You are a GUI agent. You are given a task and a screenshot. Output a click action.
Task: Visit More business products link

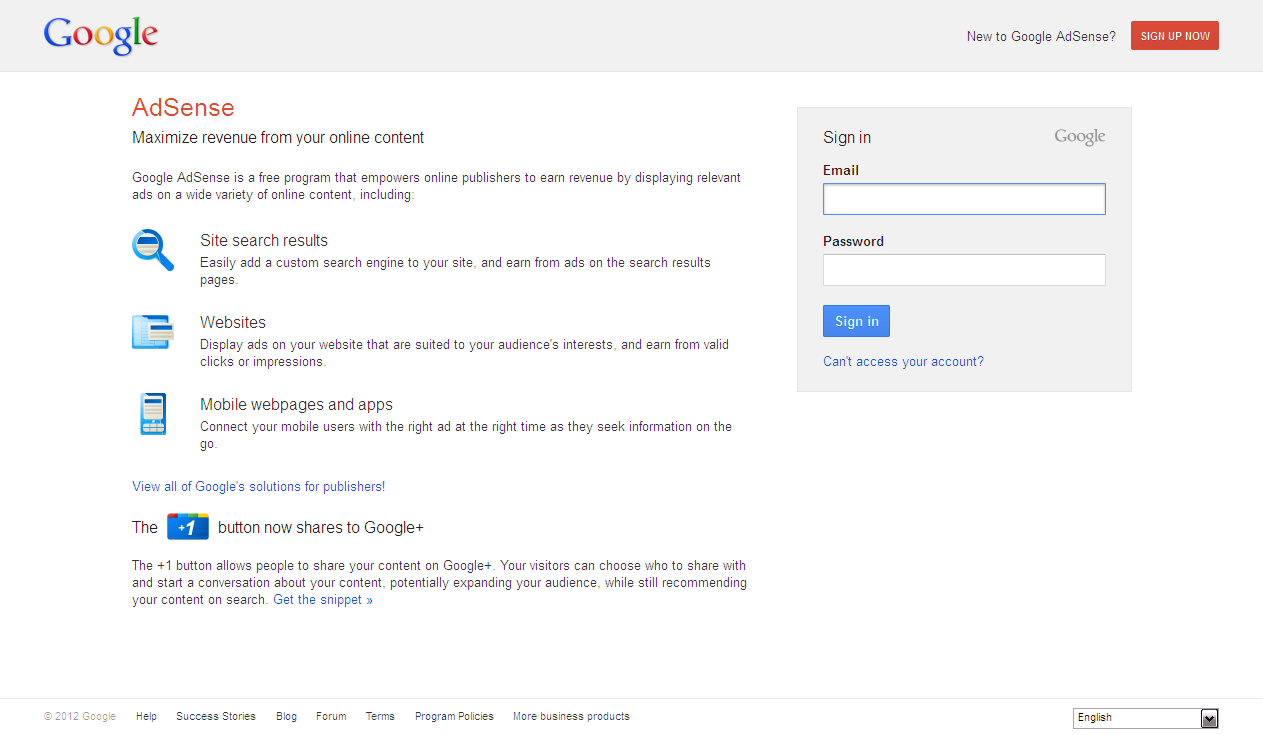571,717
